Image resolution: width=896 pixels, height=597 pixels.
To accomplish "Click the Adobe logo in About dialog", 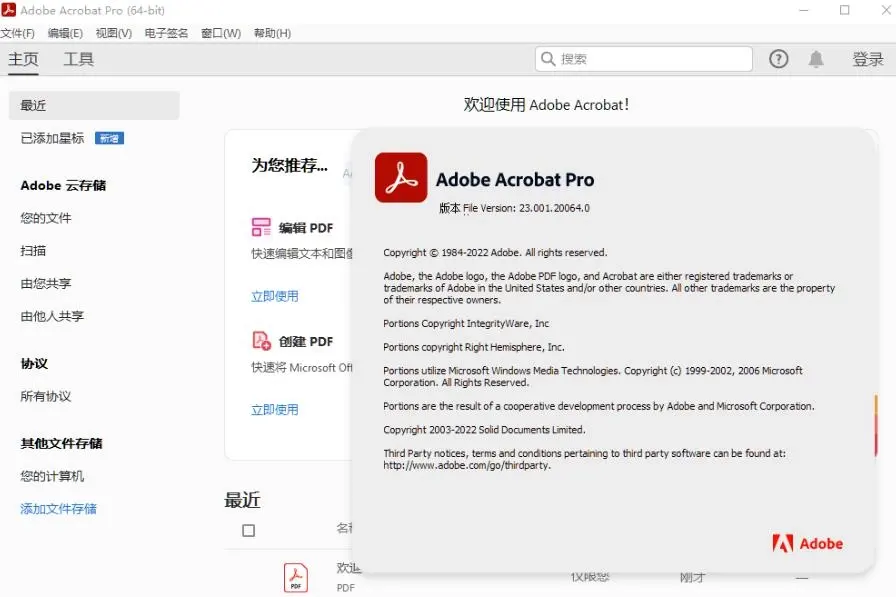I will click(807, 543).
